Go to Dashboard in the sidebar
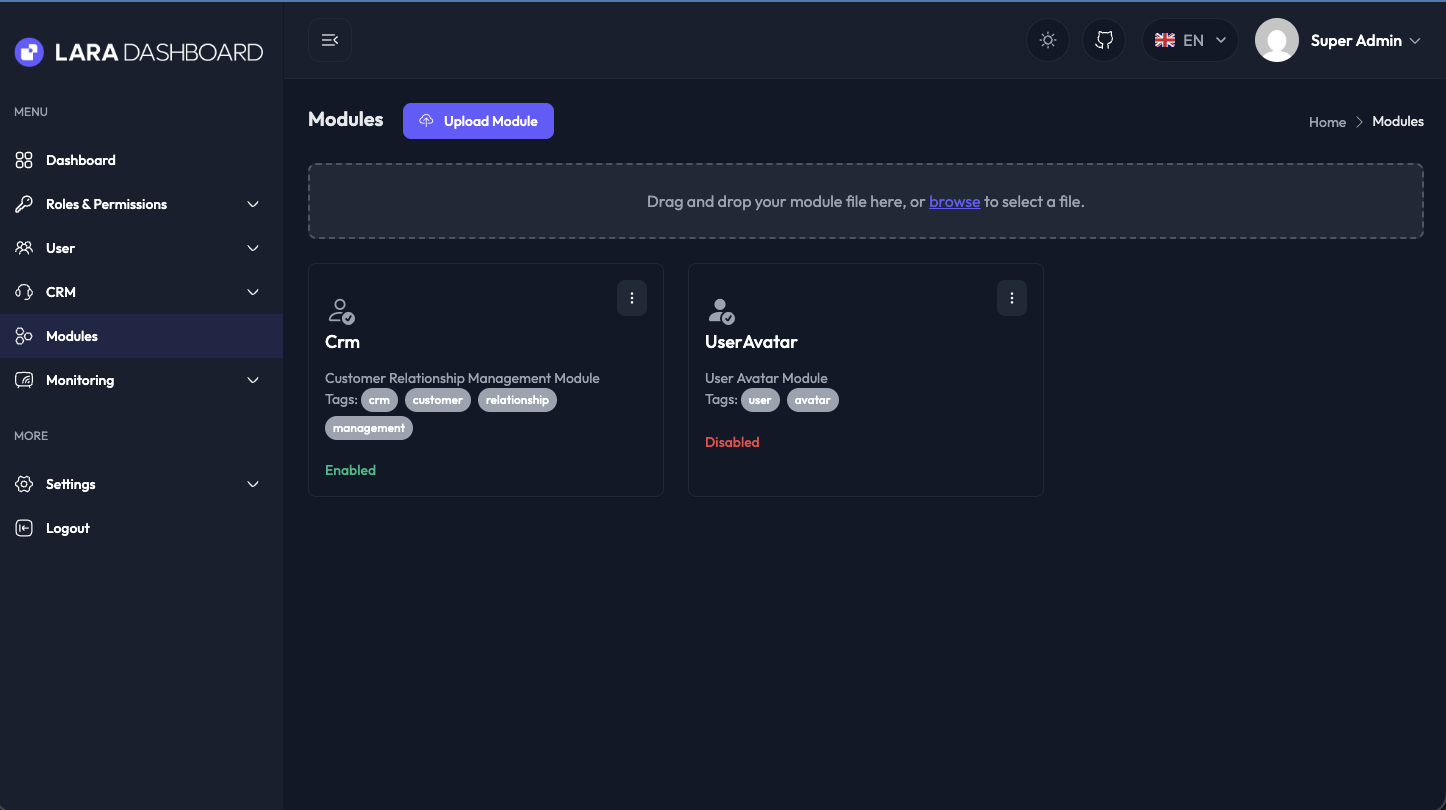 pyautogui.click(x=80, y=160)
